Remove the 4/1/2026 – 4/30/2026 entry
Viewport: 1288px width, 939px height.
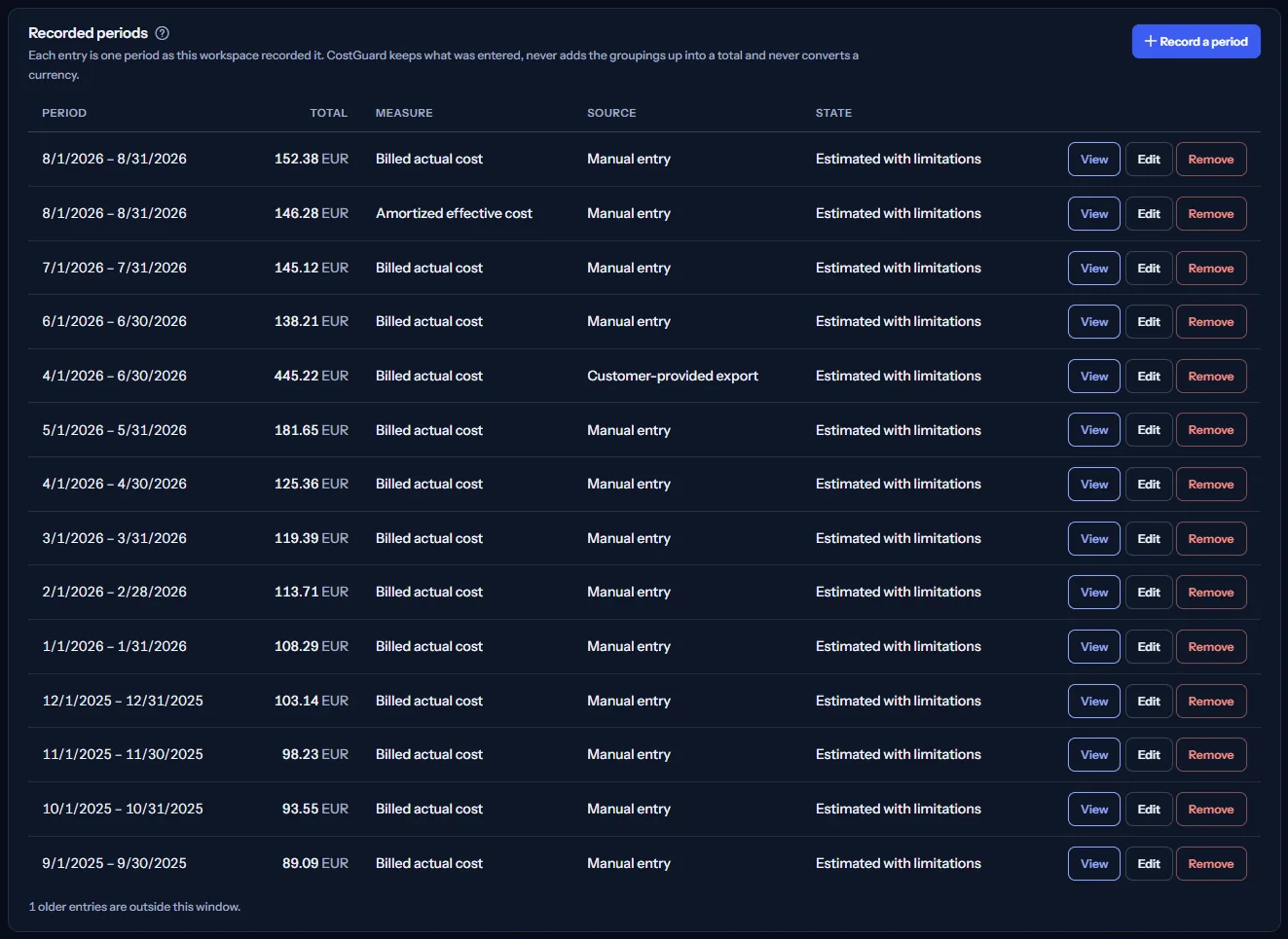1211,485
